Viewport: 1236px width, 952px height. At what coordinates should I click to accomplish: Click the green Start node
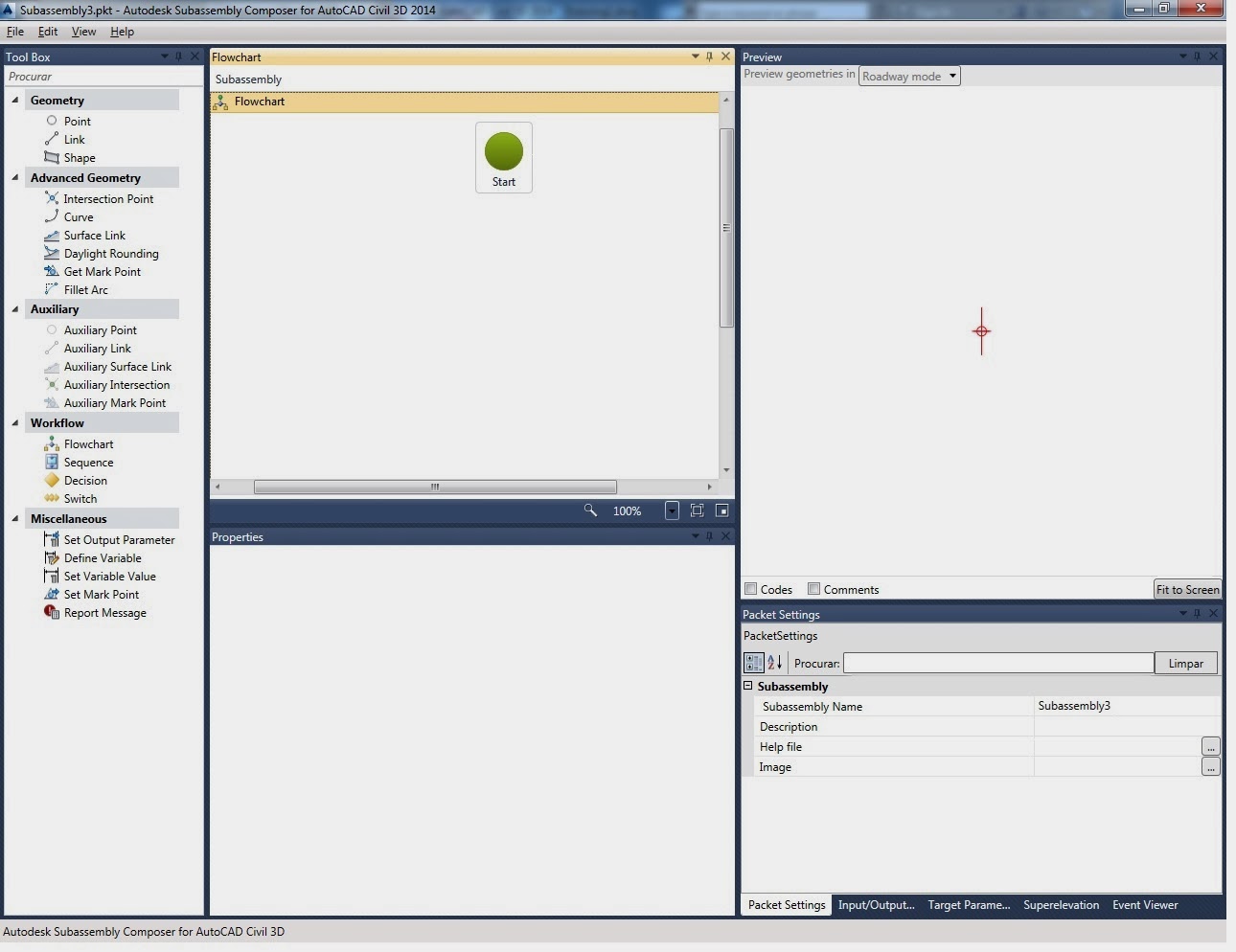[x=504, y=157]
